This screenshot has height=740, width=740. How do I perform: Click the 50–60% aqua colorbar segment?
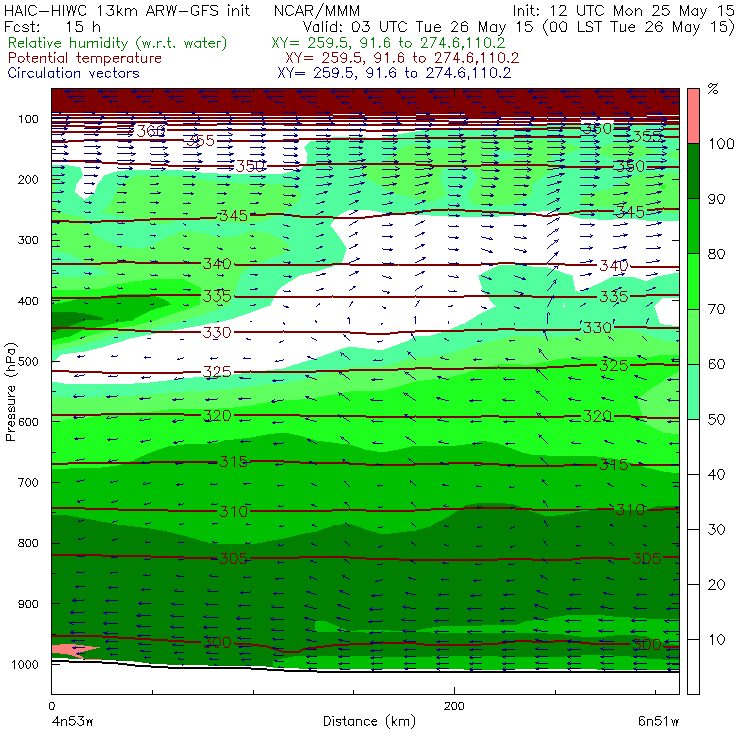(x=693, y=392)
